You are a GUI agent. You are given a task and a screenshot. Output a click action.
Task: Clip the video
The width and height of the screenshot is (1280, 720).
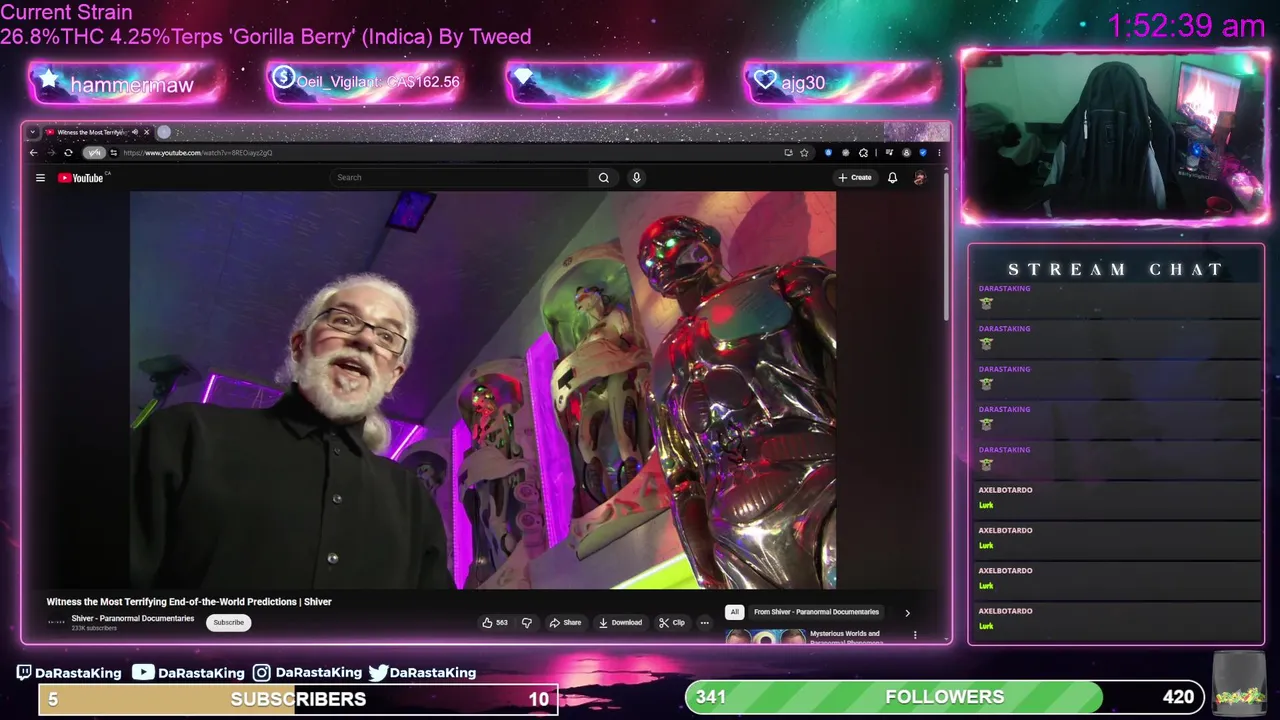point(672,622)
